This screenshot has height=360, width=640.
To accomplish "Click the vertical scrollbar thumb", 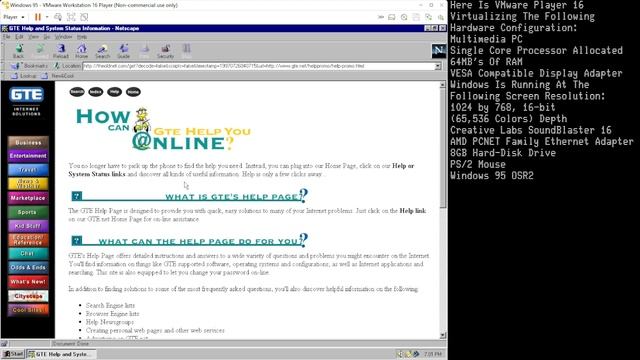I will [x=443, y=148].
